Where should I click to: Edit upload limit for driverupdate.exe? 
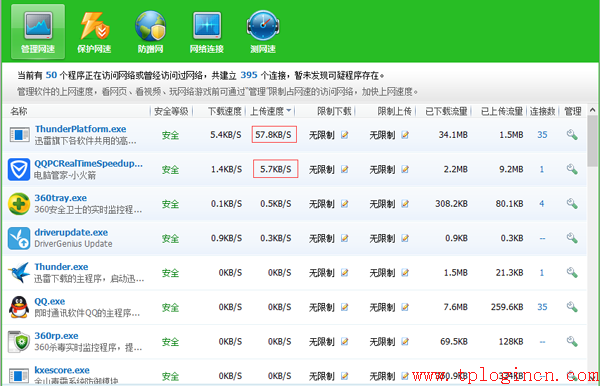(x=405, y=238)
